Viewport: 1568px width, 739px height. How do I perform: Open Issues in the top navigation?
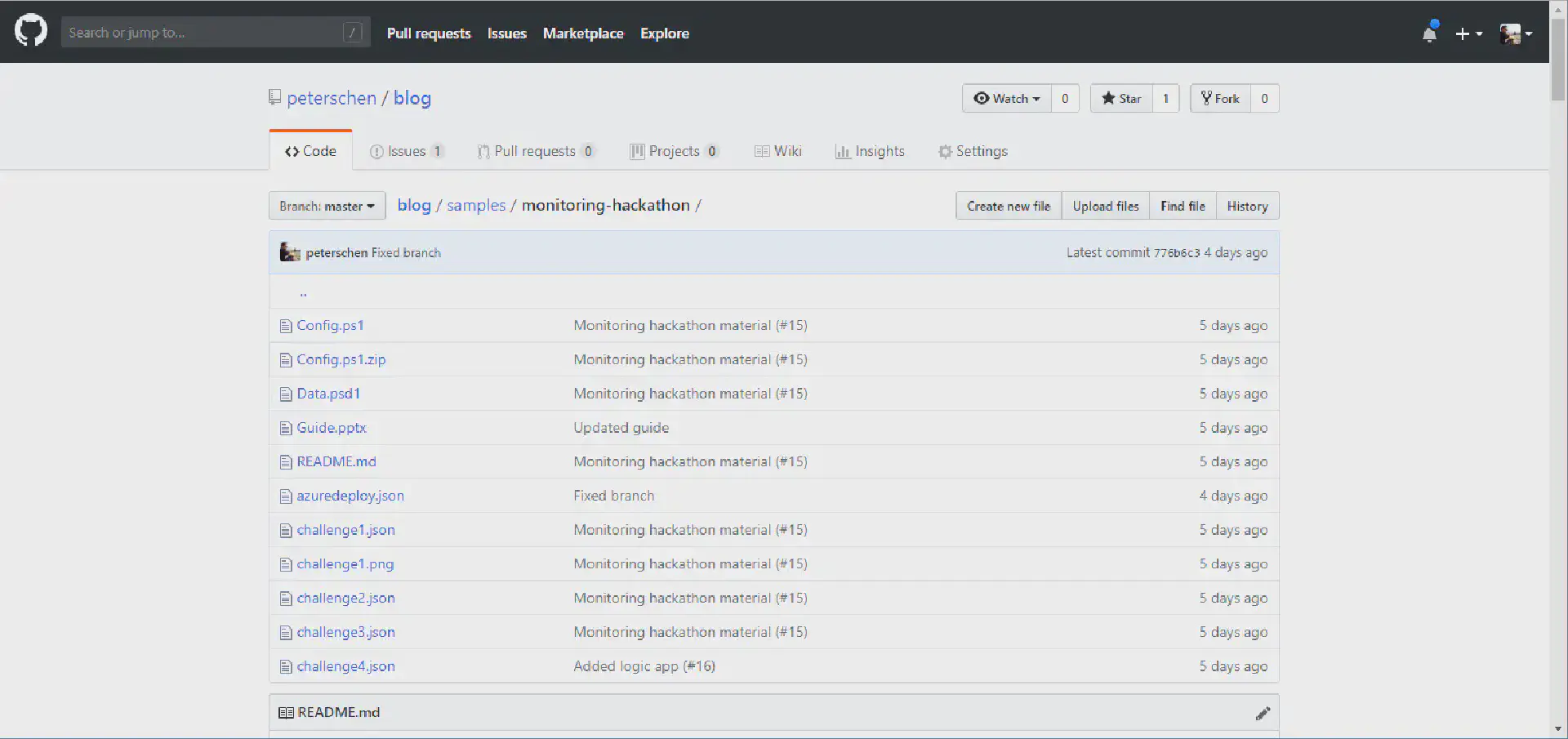click(507, 33)
